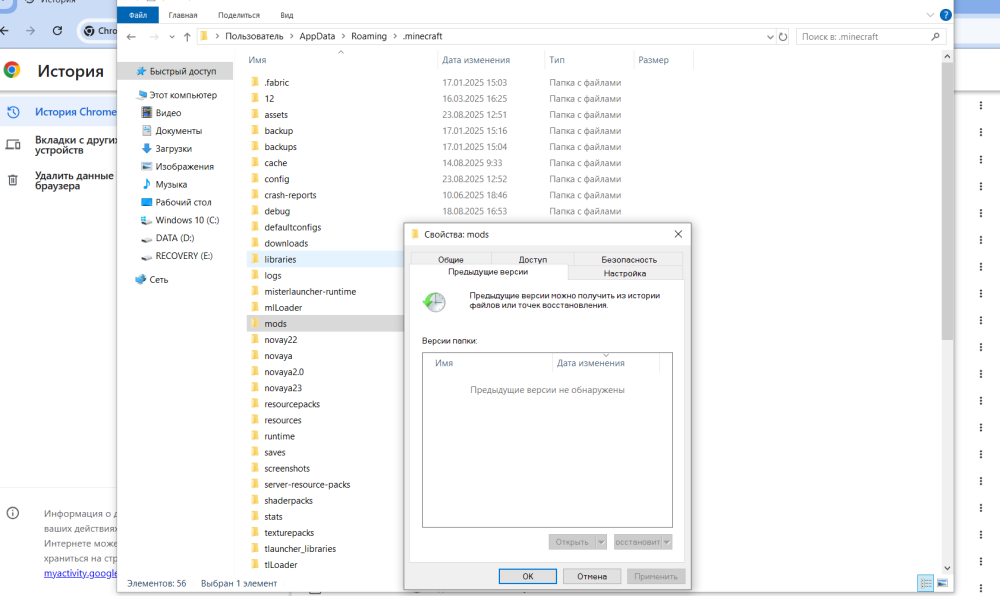Open the View ribbon tab
Viewport: 1000px width, 596px height.
tap(287, 15)
